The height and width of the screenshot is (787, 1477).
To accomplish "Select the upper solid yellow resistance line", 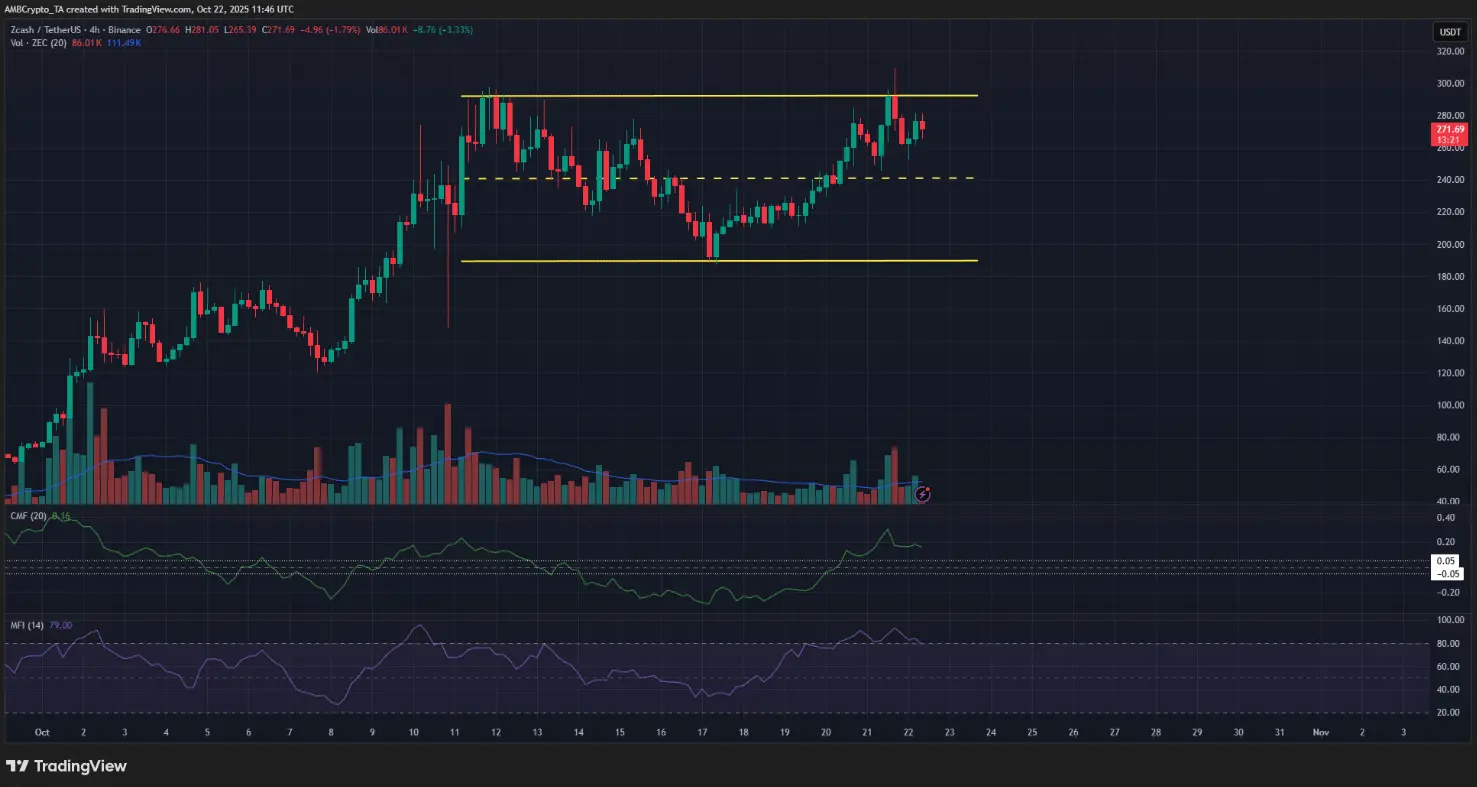I will coord(718,96).
